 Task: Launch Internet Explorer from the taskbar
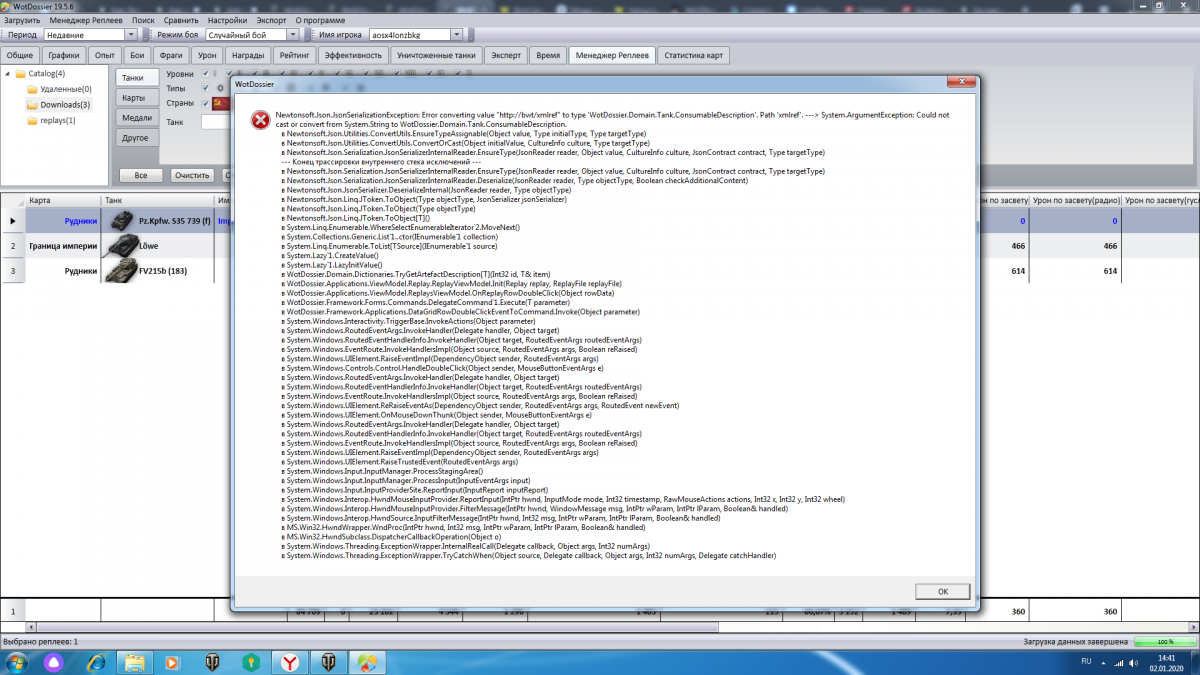pyautogui.click(x=96, y=662)
